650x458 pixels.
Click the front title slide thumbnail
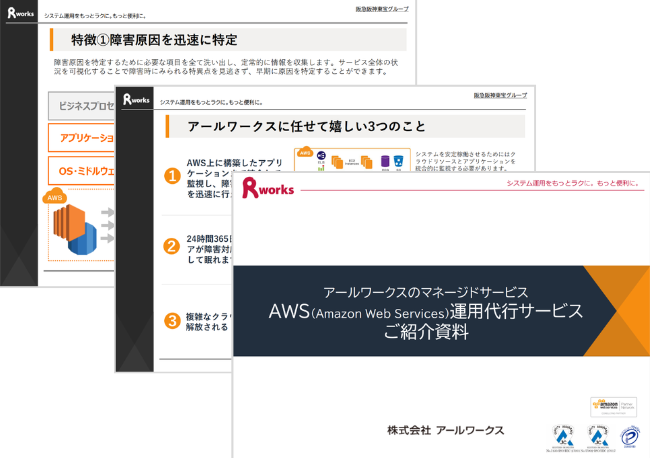click(x=441, y=315)
